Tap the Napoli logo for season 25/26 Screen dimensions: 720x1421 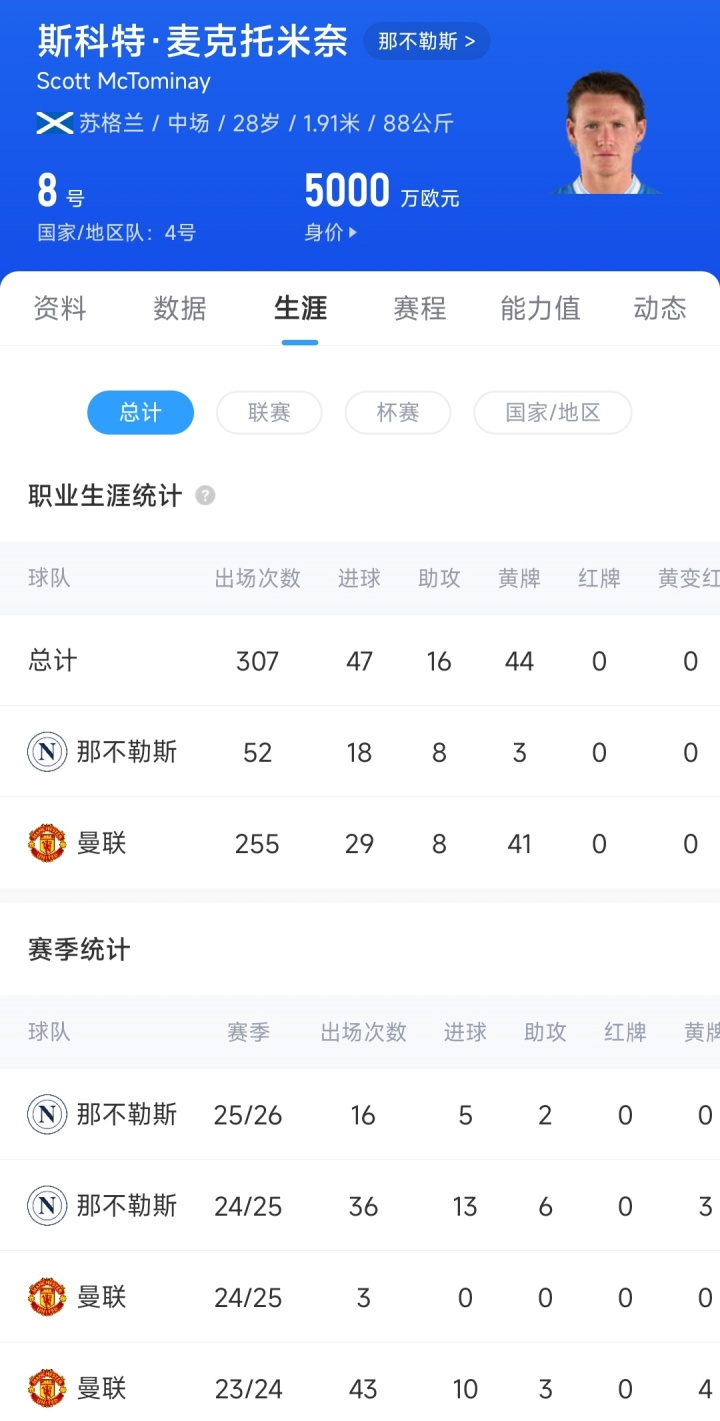point(47,1115)
